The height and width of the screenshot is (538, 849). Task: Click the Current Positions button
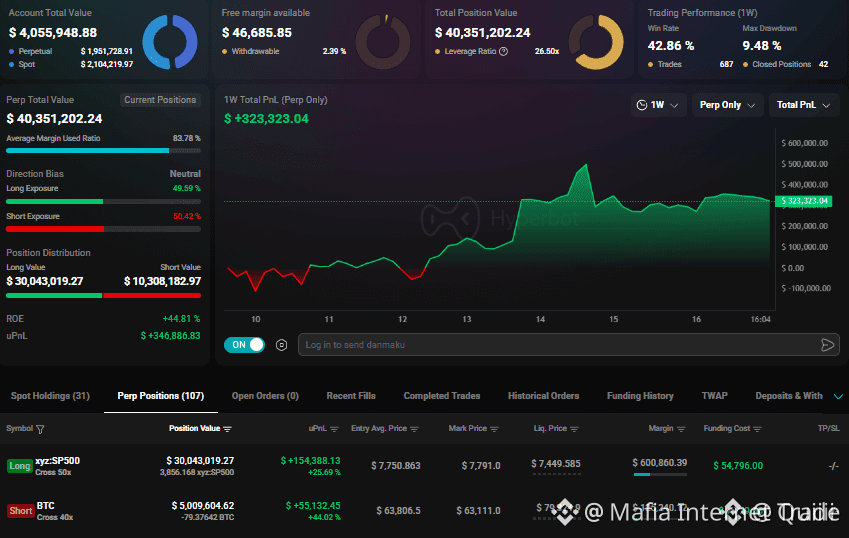click(x=160, y=100)
